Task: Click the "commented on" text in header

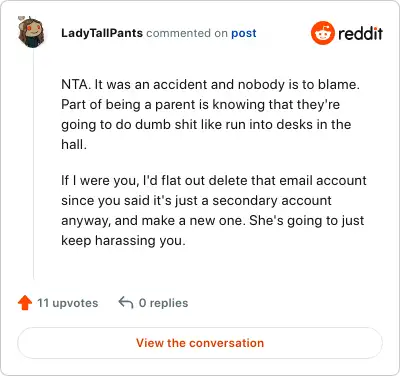Action: click(187, 33)
